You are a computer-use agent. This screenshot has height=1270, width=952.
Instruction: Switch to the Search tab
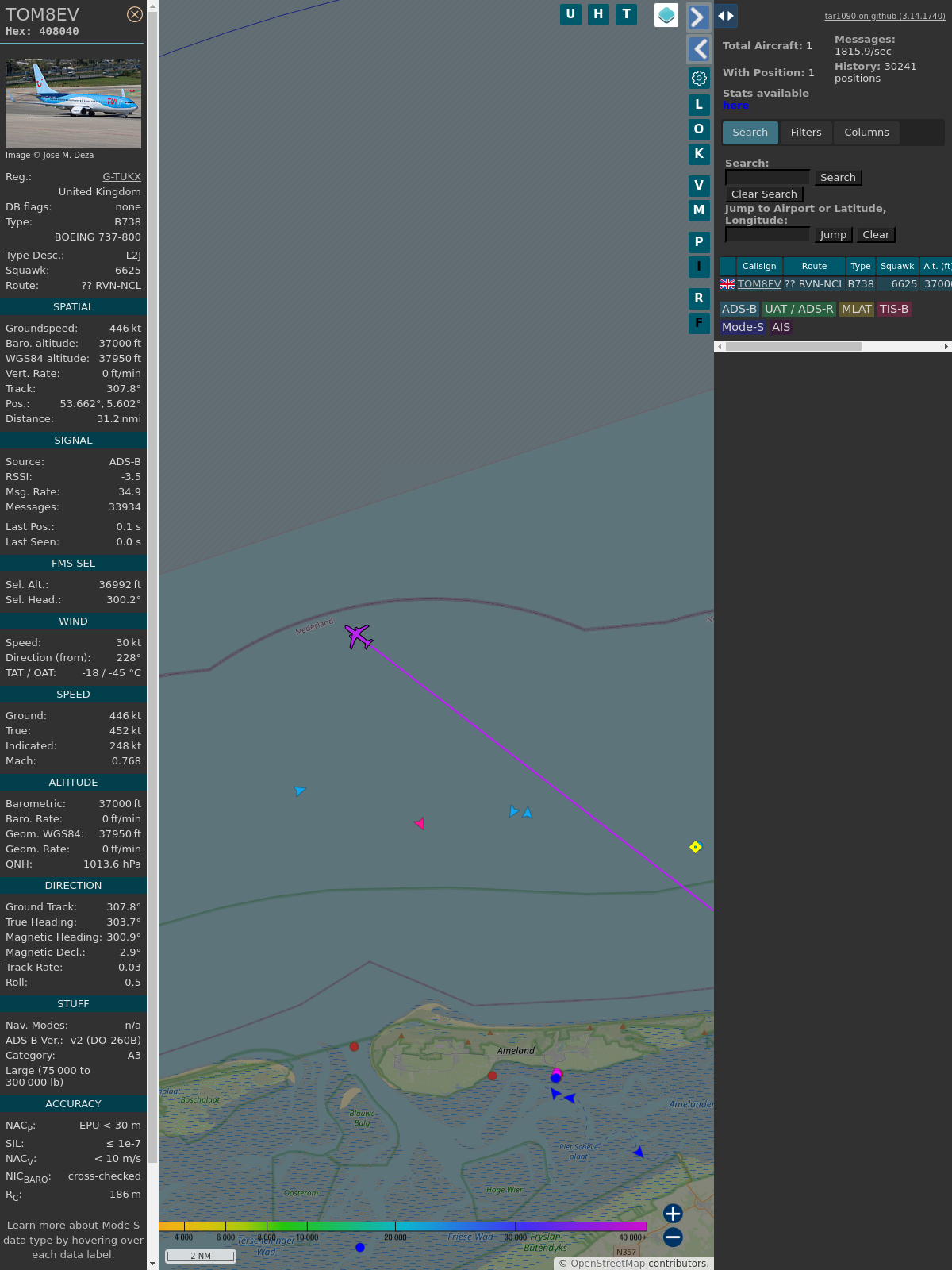pyautogui.click(x=750, y=133)
